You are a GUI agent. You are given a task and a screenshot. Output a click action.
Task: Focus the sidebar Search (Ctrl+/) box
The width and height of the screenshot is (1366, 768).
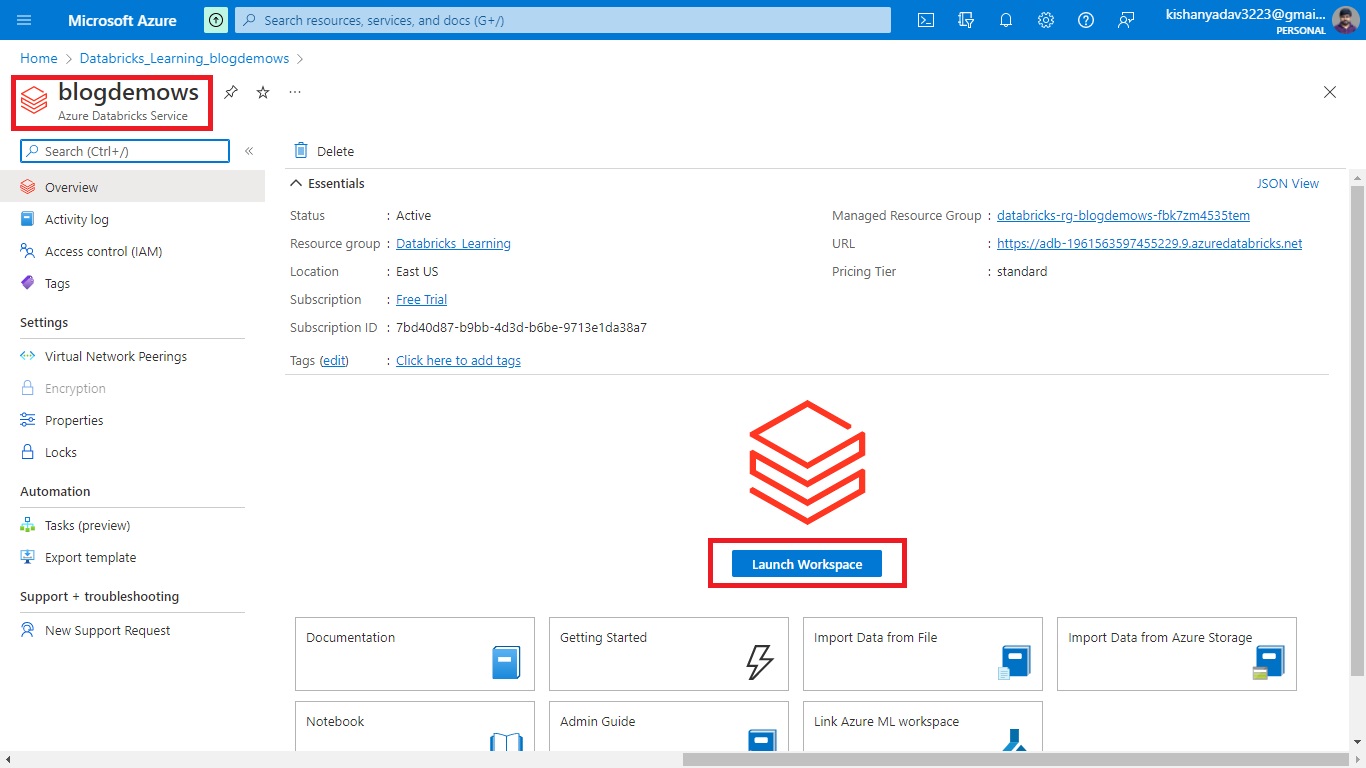pos(125,151)
